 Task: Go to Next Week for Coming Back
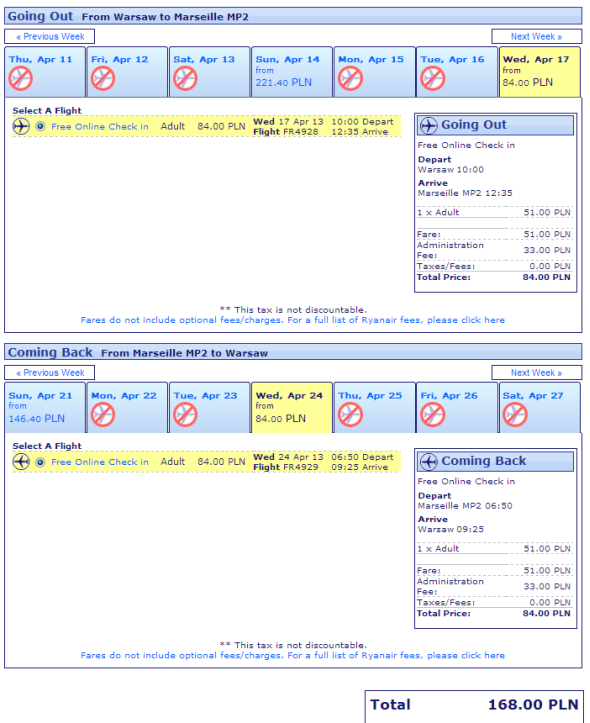(x=537, y=373)
